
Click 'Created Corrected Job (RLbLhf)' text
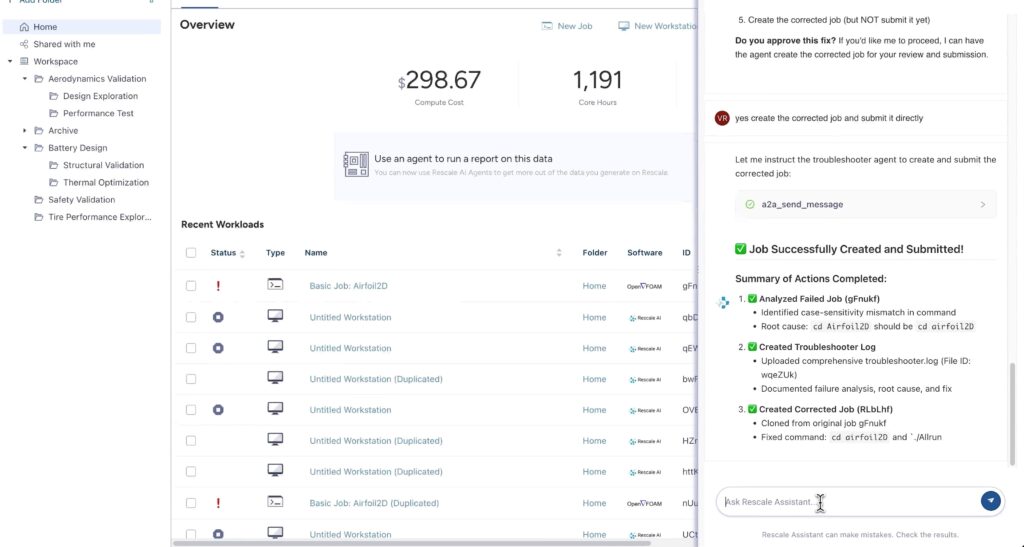click(825, 409)
